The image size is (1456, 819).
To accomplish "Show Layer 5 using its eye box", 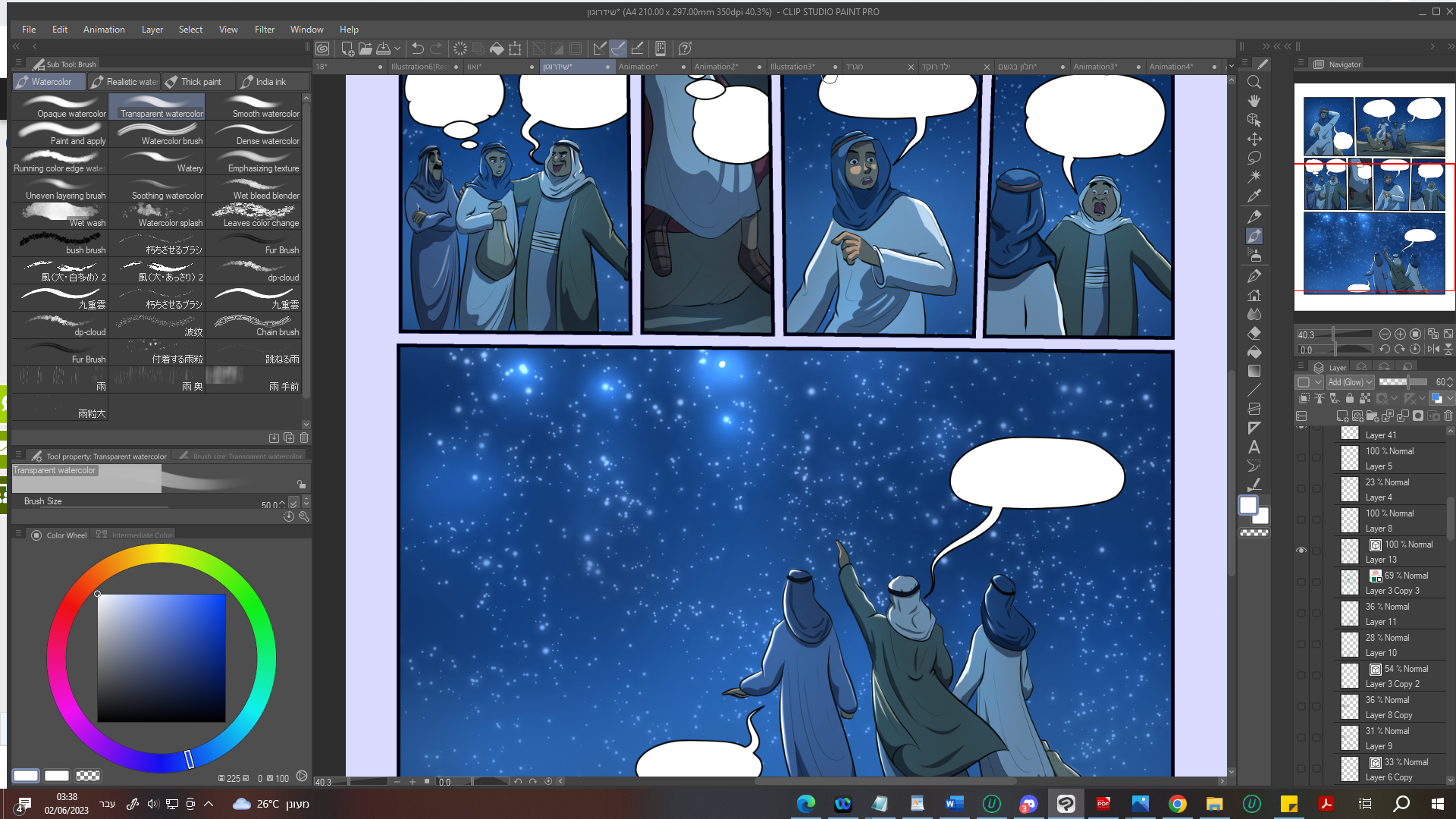I will [1301, 458].
